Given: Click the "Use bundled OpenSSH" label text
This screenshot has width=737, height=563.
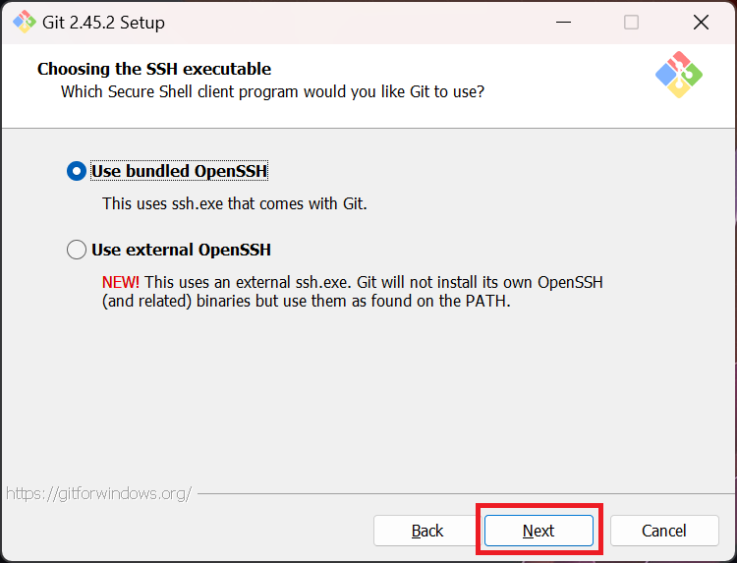Looking at the screenshot, I should (179, 171).
